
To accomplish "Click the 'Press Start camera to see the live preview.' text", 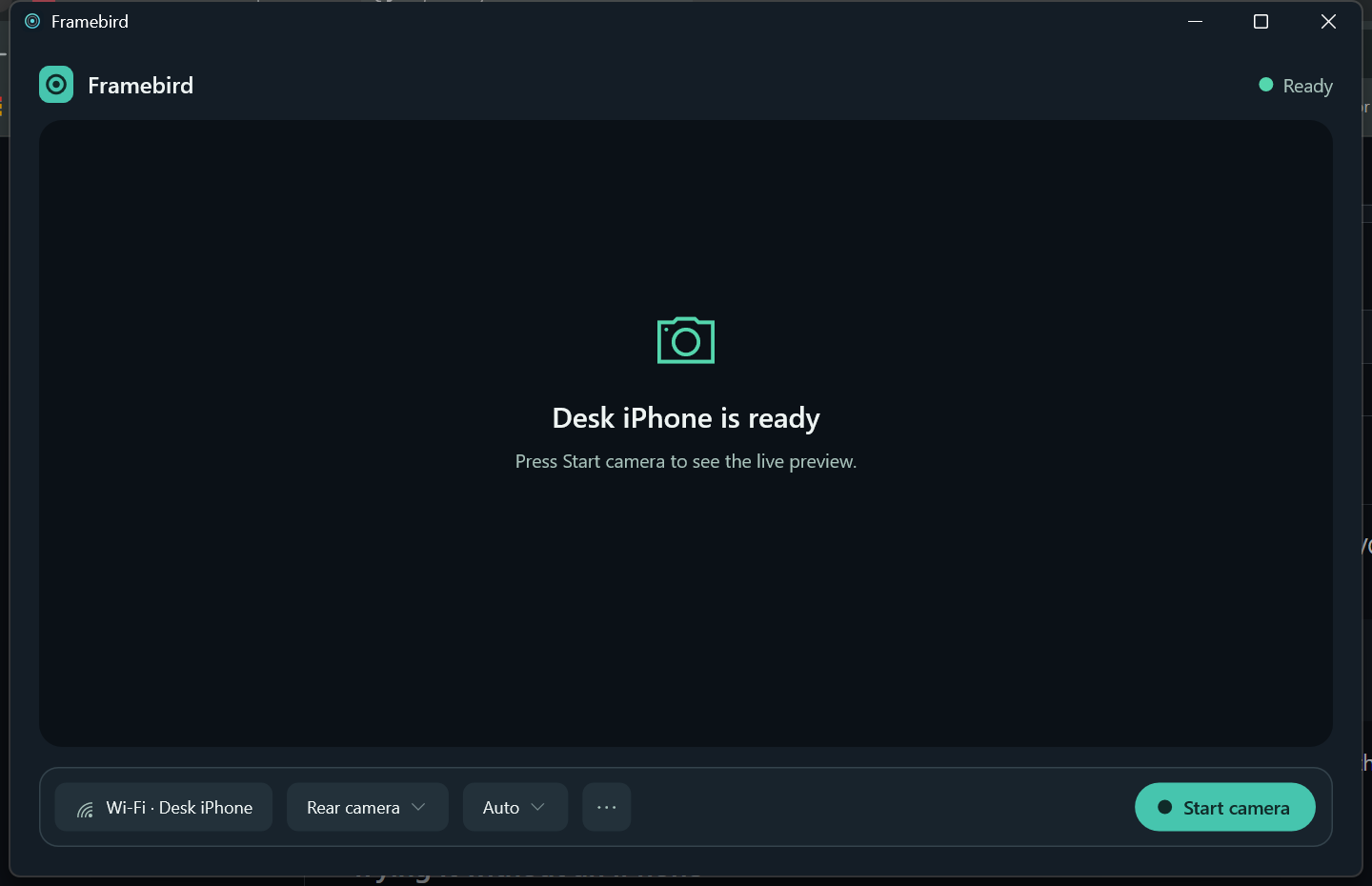I will (686, 461).
